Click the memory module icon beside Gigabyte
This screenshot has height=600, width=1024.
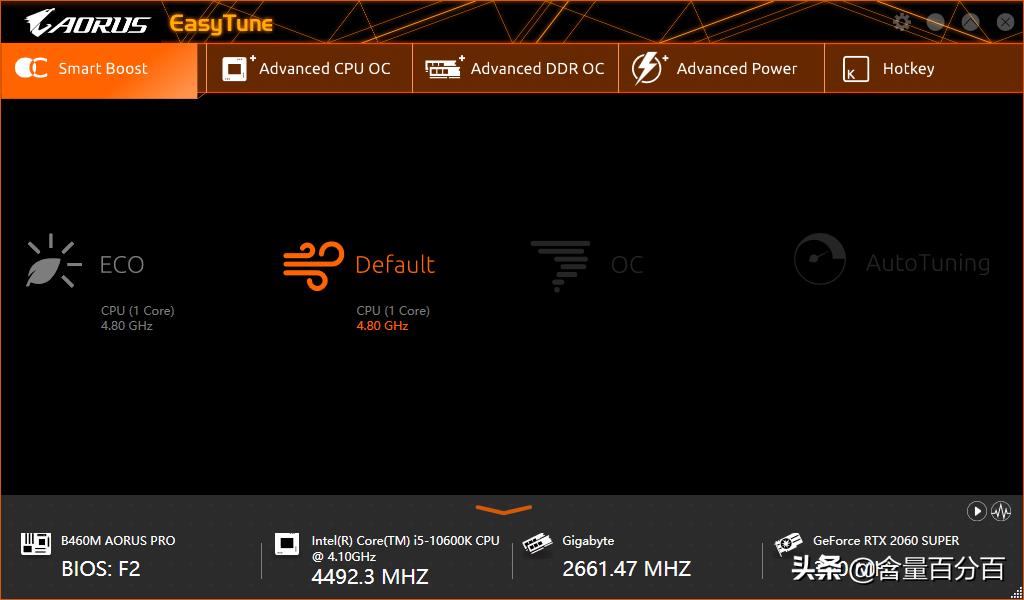click(537, 544)
